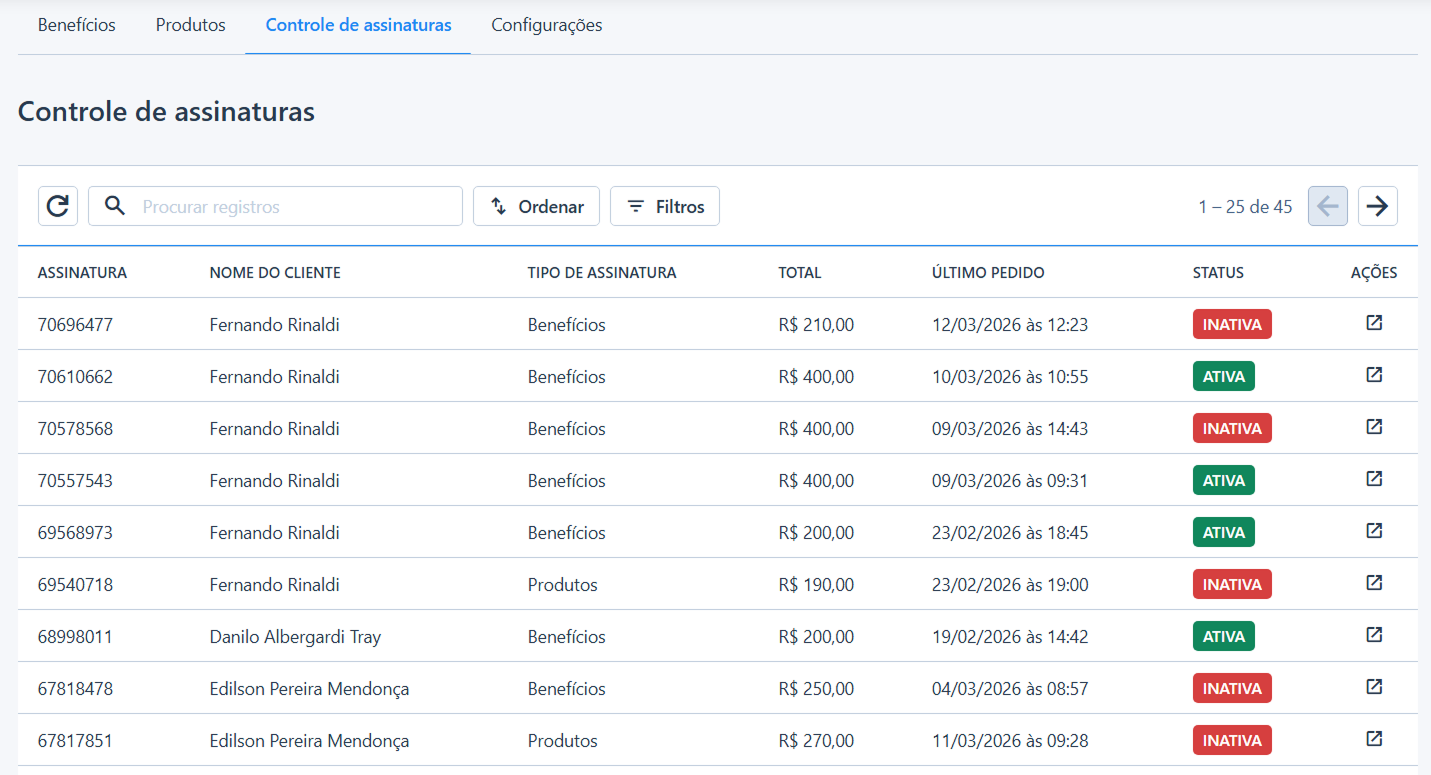Select subscription number 69540718
This screenshot has height=775, width=1431.
click(75, 585)
